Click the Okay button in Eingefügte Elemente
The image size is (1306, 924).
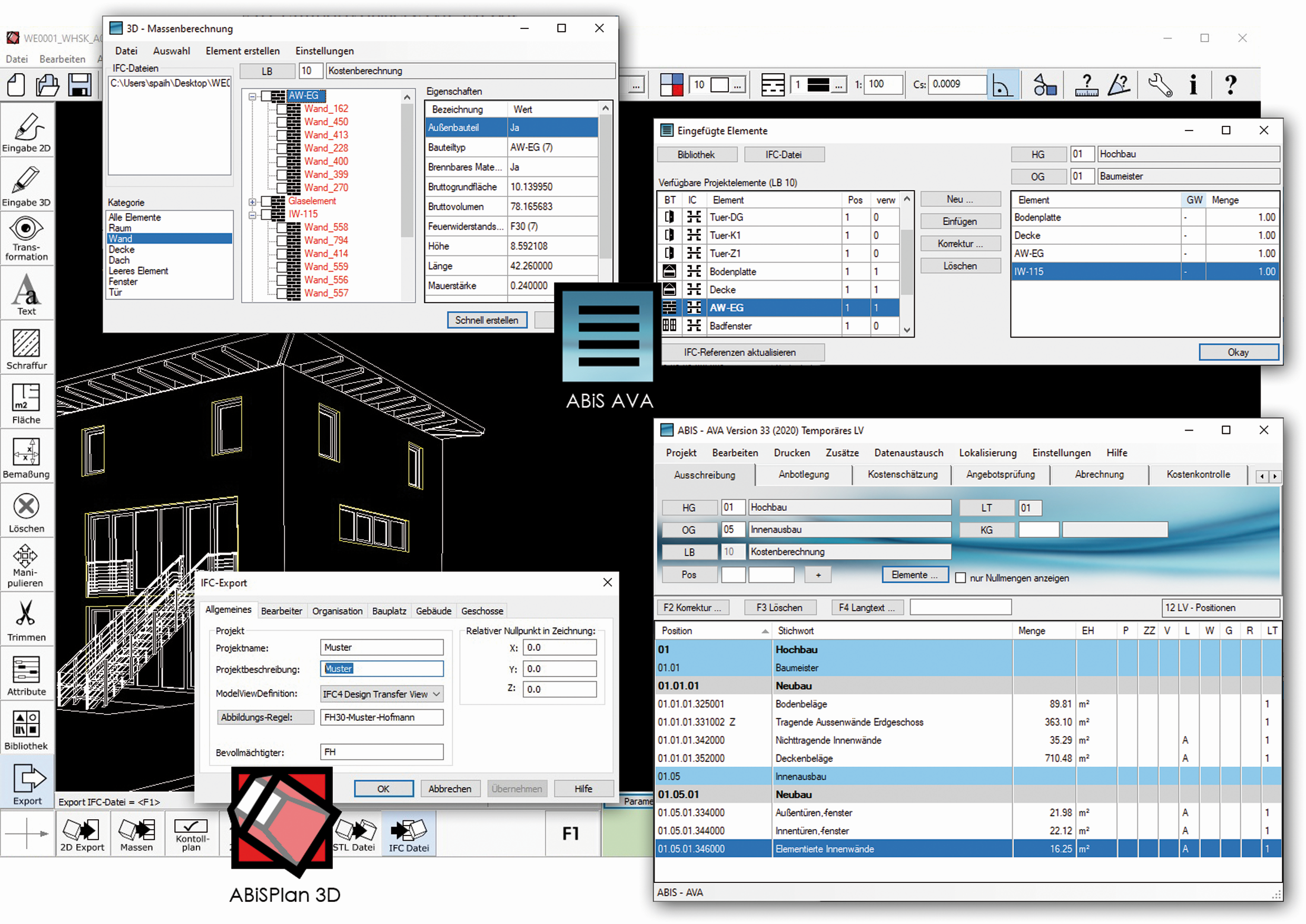(x=1238, y=353)
